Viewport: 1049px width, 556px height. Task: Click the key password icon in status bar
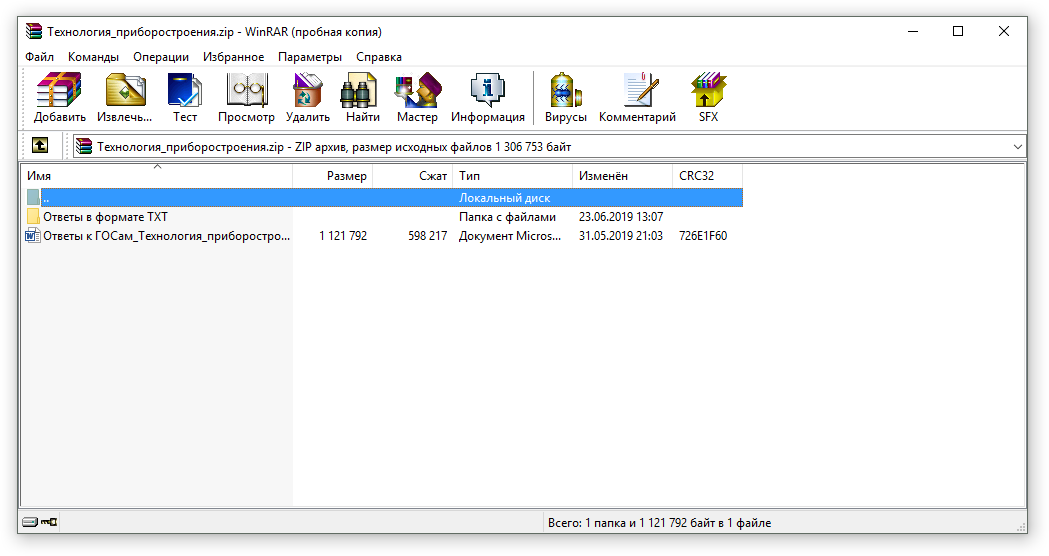(49, 522)
